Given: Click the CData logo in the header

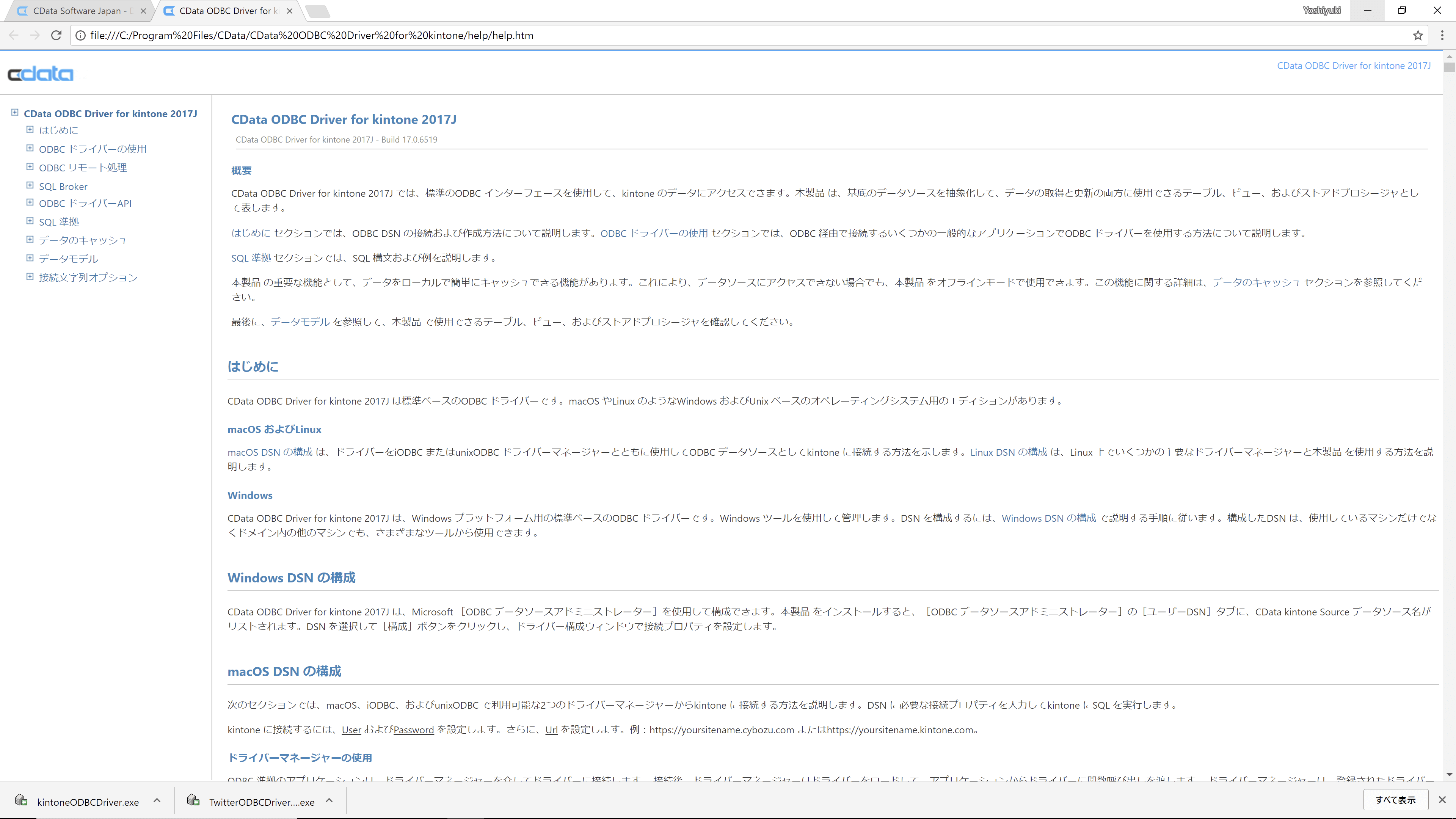Looking at the screenshot, I should click(40, 74).
